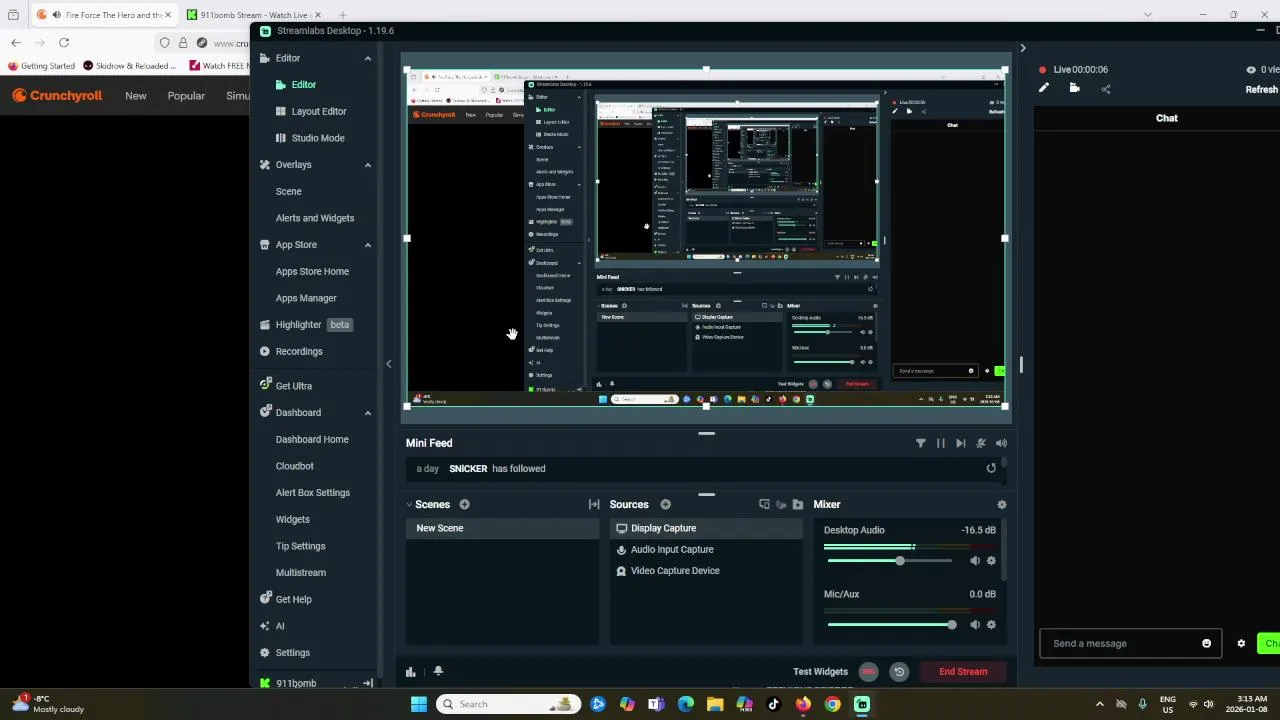Open Google Chrome from the taskbar
The image size is (1280, 720).
click(832, 704)
